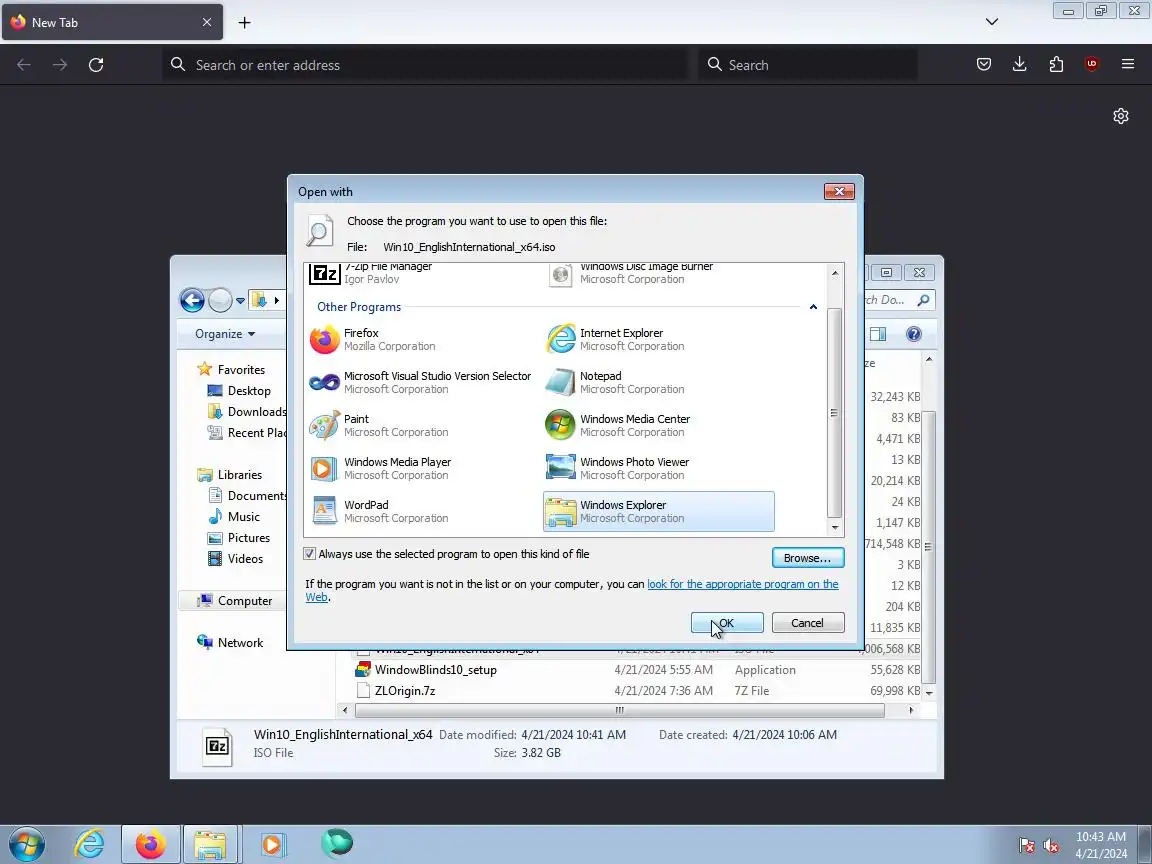Image resolution: width=1152 pixels, height=864 pixels.
Task: Toggle the Explorer preview pane button
Action: [878, 334]
